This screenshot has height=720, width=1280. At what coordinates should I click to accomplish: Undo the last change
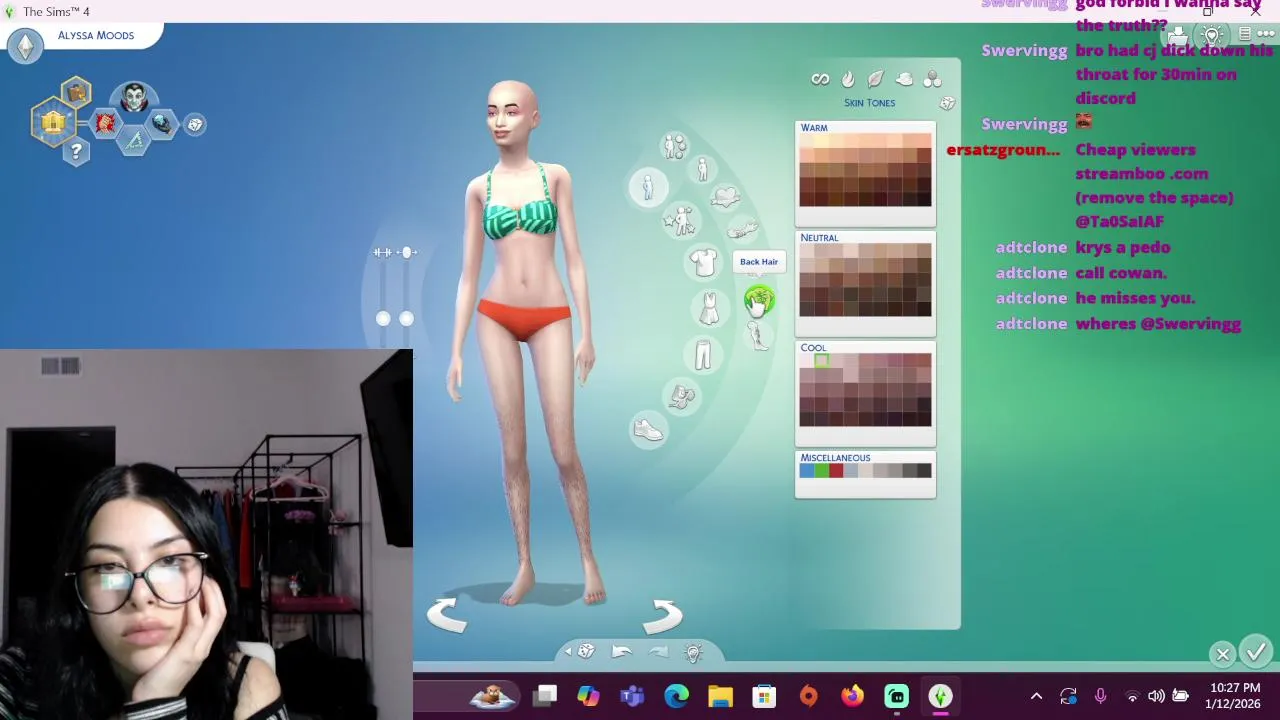pos(622,652)
